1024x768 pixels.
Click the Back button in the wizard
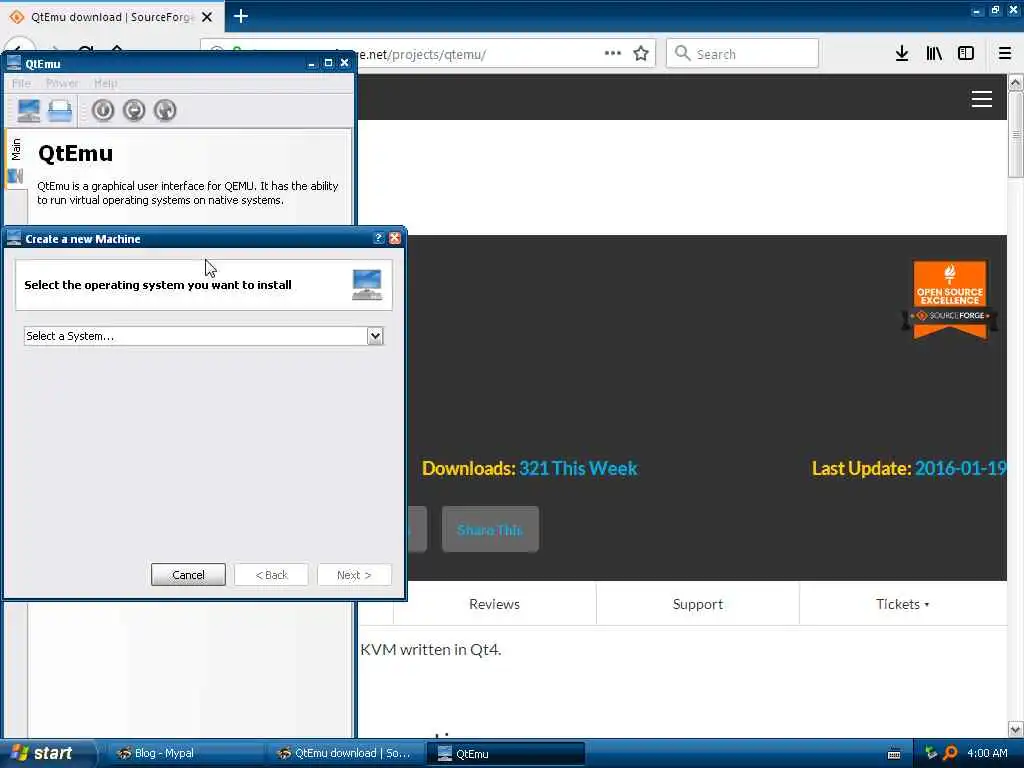(x=271, y=575)
